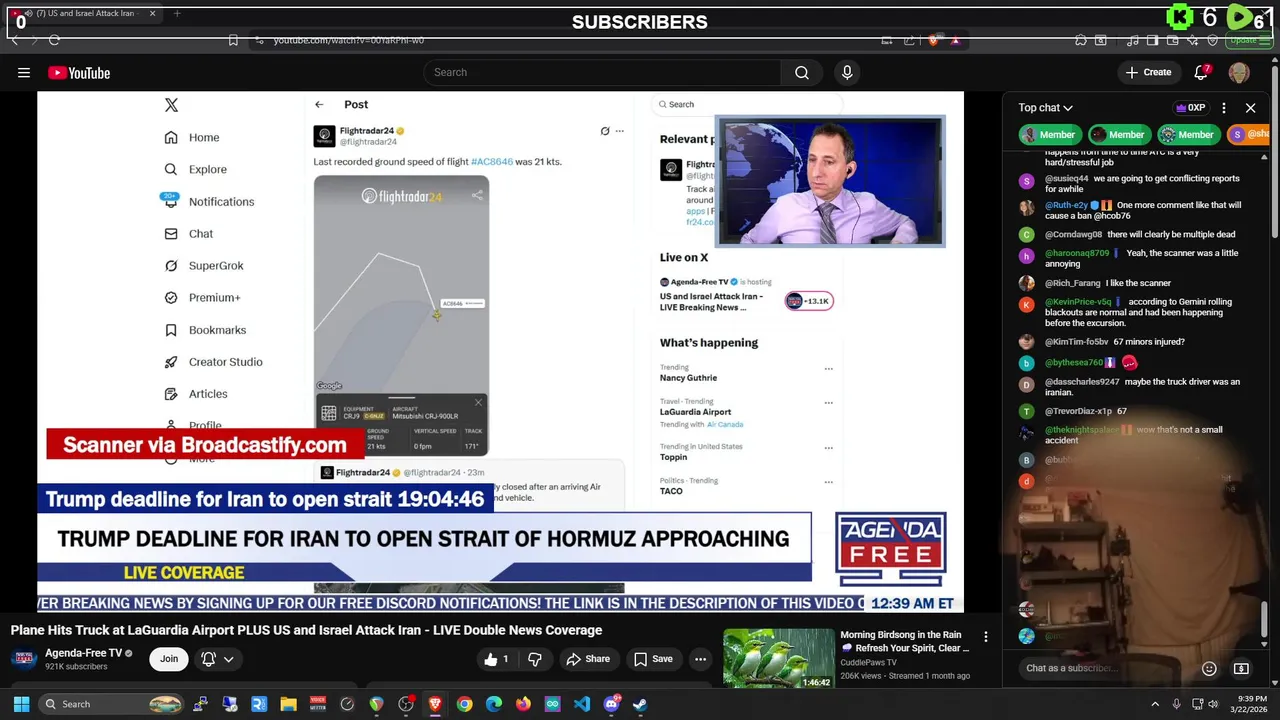Launch Google Chrome from taskbar
The image size is (1280, 720).
click(x=464, y=704)
